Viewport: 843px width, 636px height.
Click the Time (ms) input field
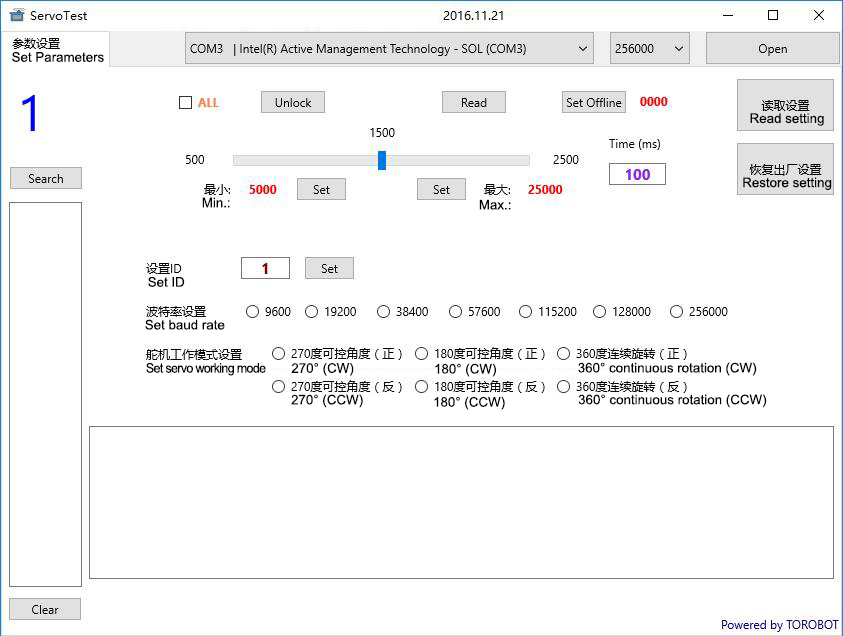(x=637, y=174)
